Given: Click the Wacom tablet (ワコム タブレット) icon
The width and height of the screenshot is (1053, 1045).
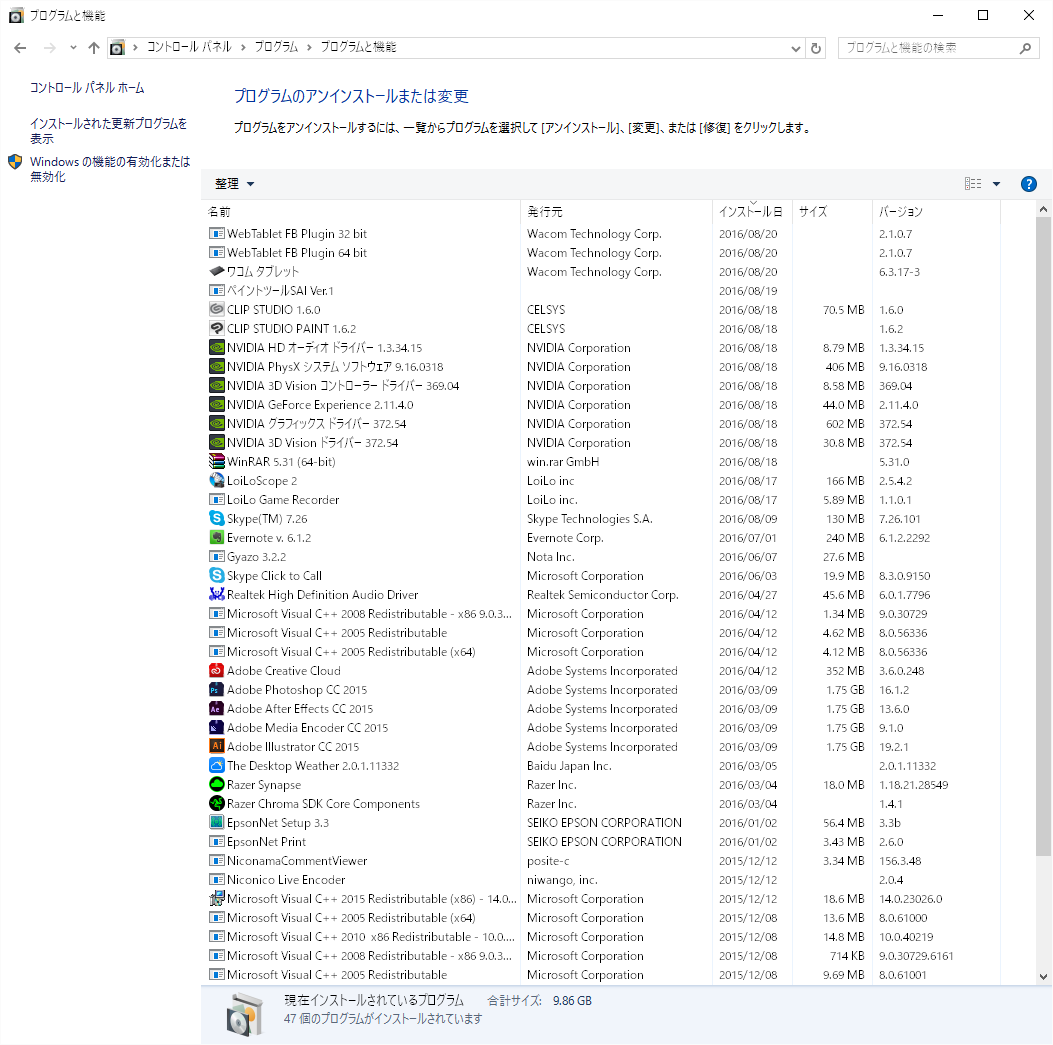Looking at the screenshot, I should click(x=216, y=271).
